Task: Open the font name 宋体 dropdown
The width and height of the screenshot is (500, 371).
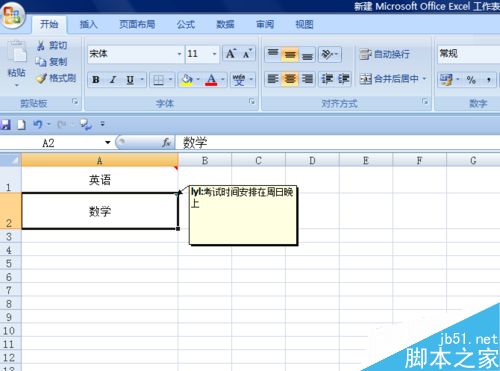Action: [179, 54]
